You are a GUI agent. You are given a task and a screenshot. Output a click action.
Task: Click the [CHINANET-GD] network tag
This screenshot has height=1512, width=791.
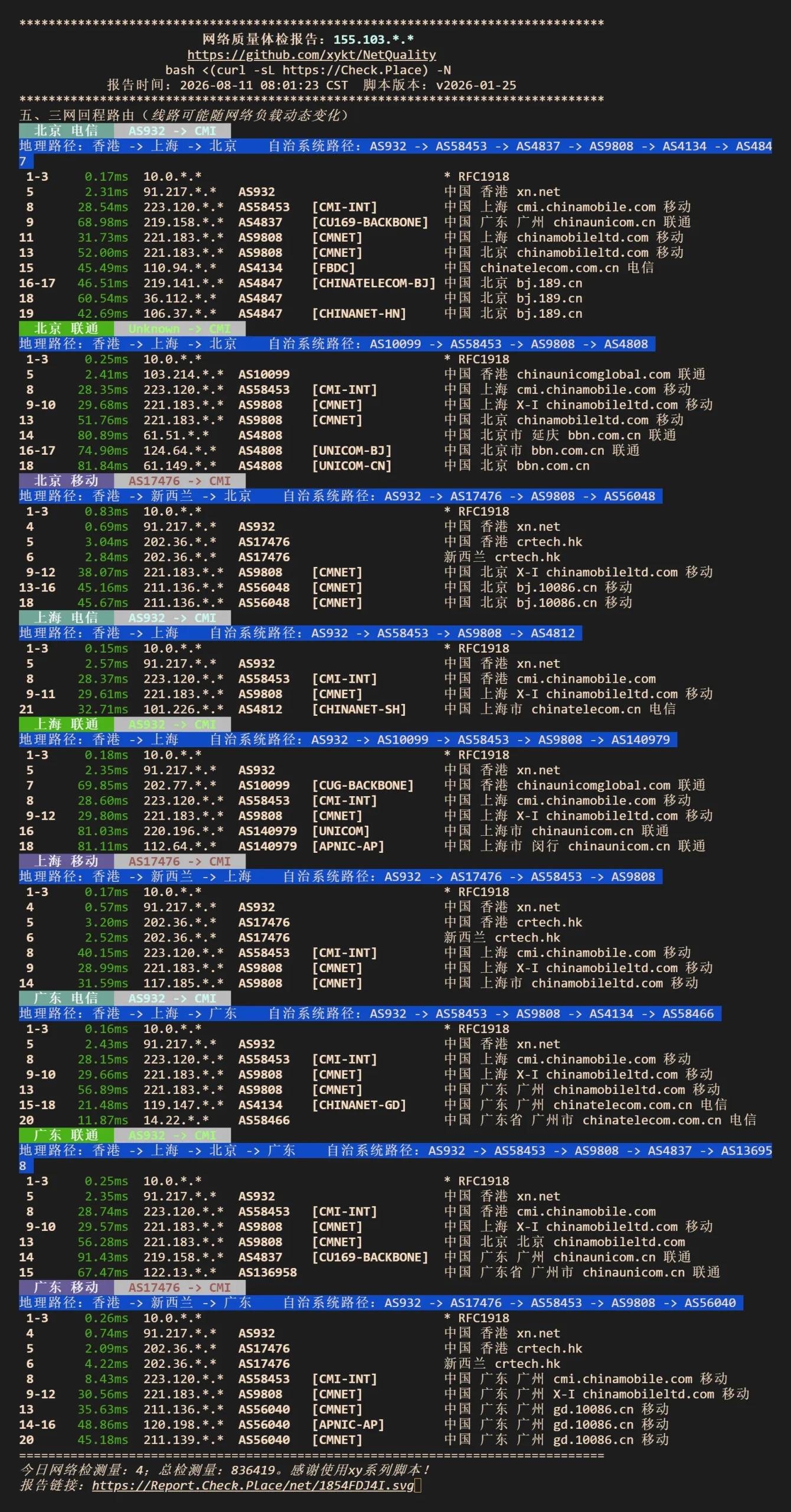click(x=359, y=1105)
